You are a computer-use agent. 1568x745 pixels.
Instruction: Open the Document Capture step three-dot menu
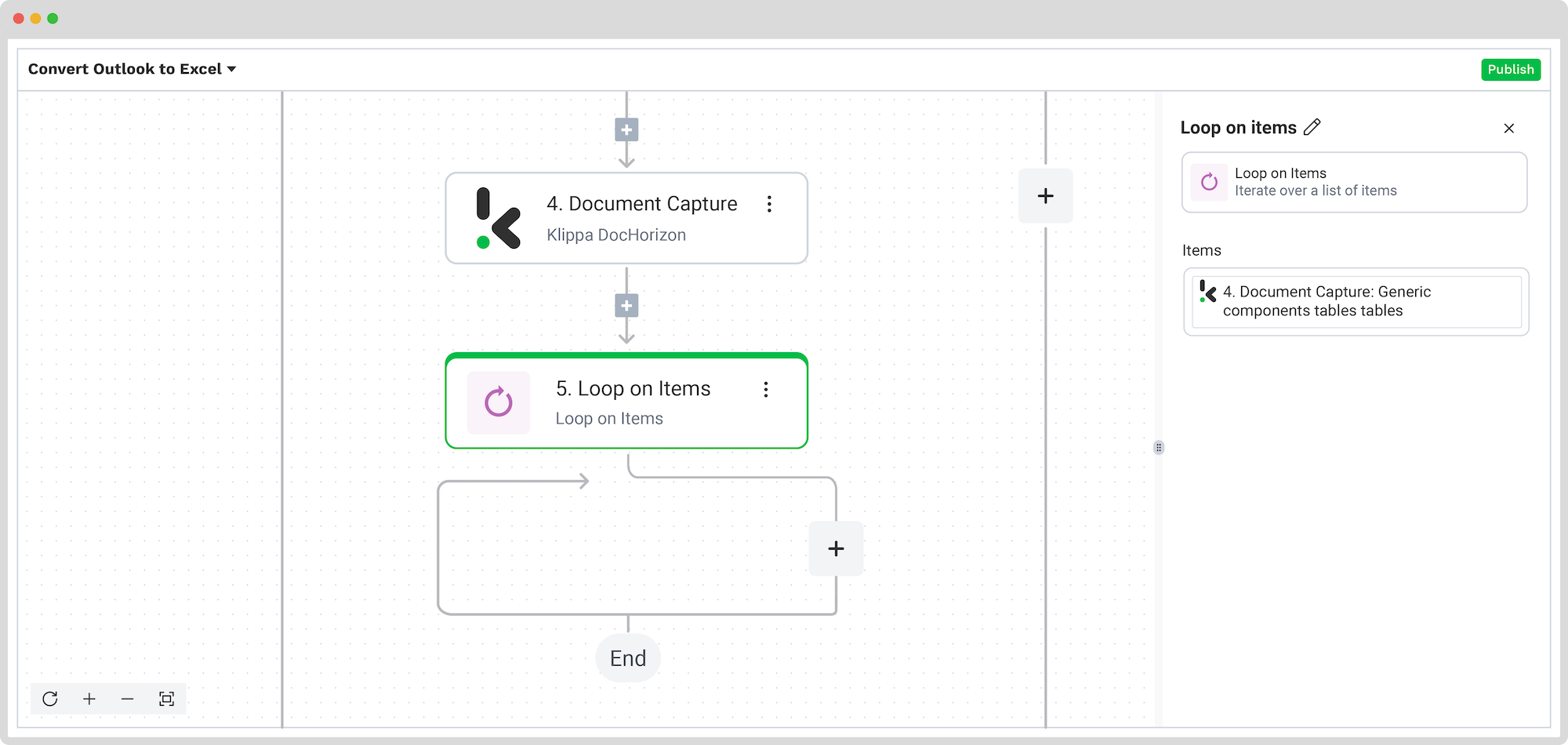(769, 204)
